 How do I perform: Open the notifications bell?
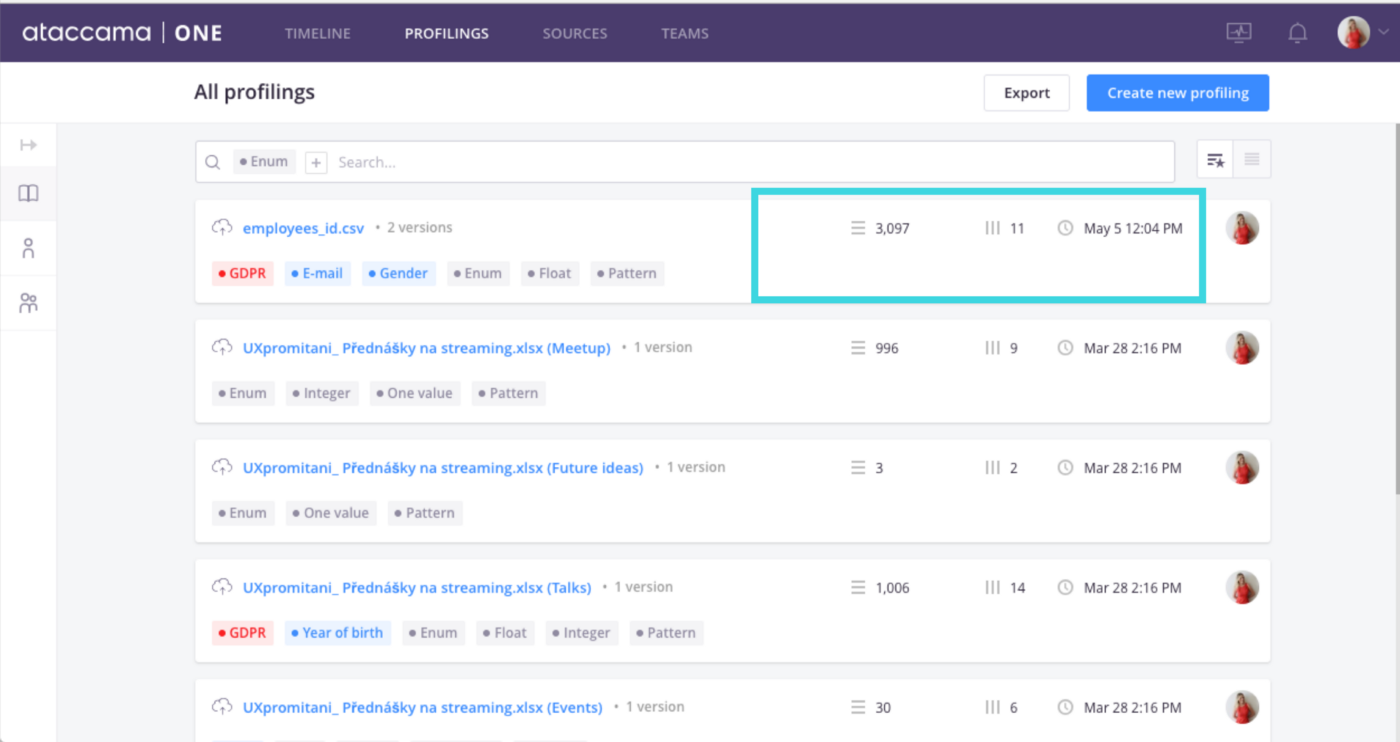(1297, 33)
